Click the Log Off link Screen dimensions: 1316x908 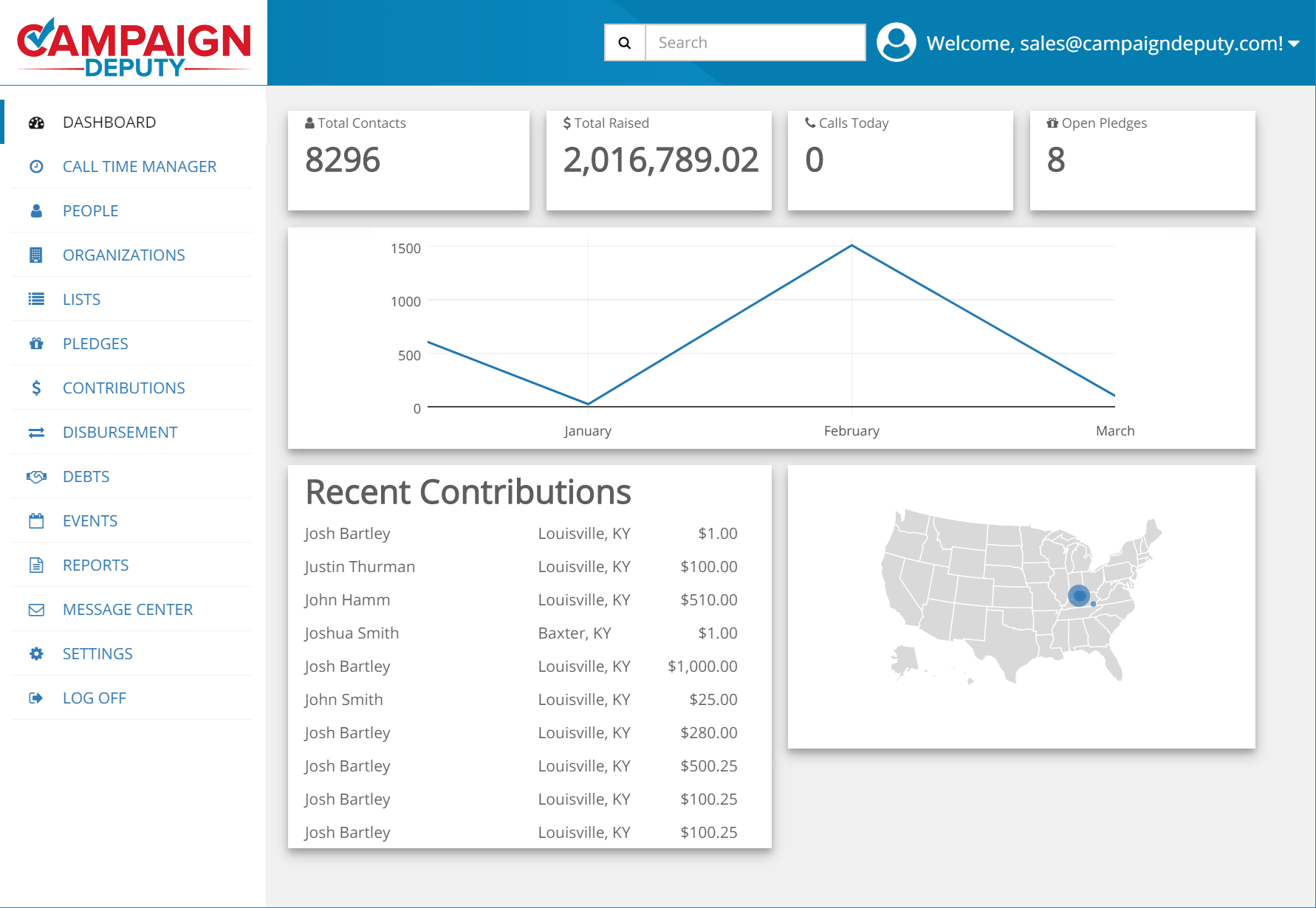coord(94,698)
